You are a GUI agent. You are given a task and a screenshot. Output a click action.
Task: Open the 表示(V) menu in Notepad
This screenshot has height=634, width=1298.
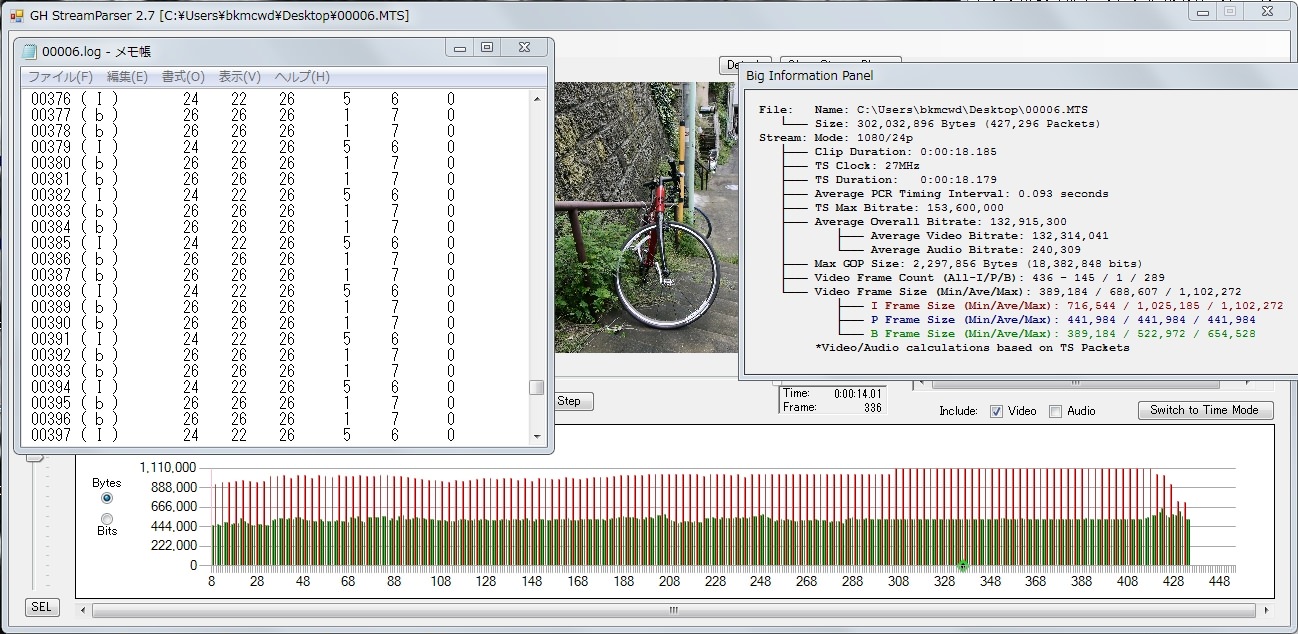239,77
